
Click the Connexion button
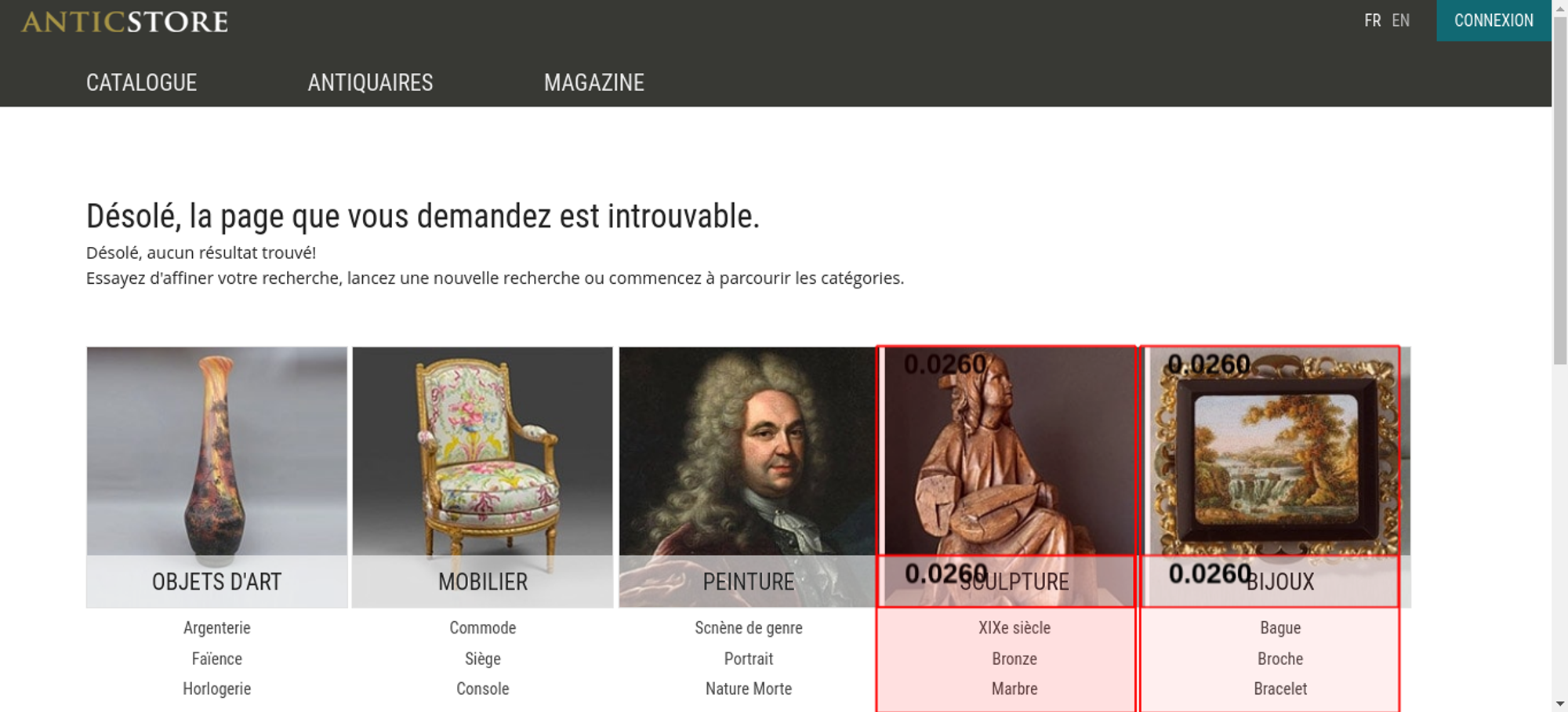1494,20
